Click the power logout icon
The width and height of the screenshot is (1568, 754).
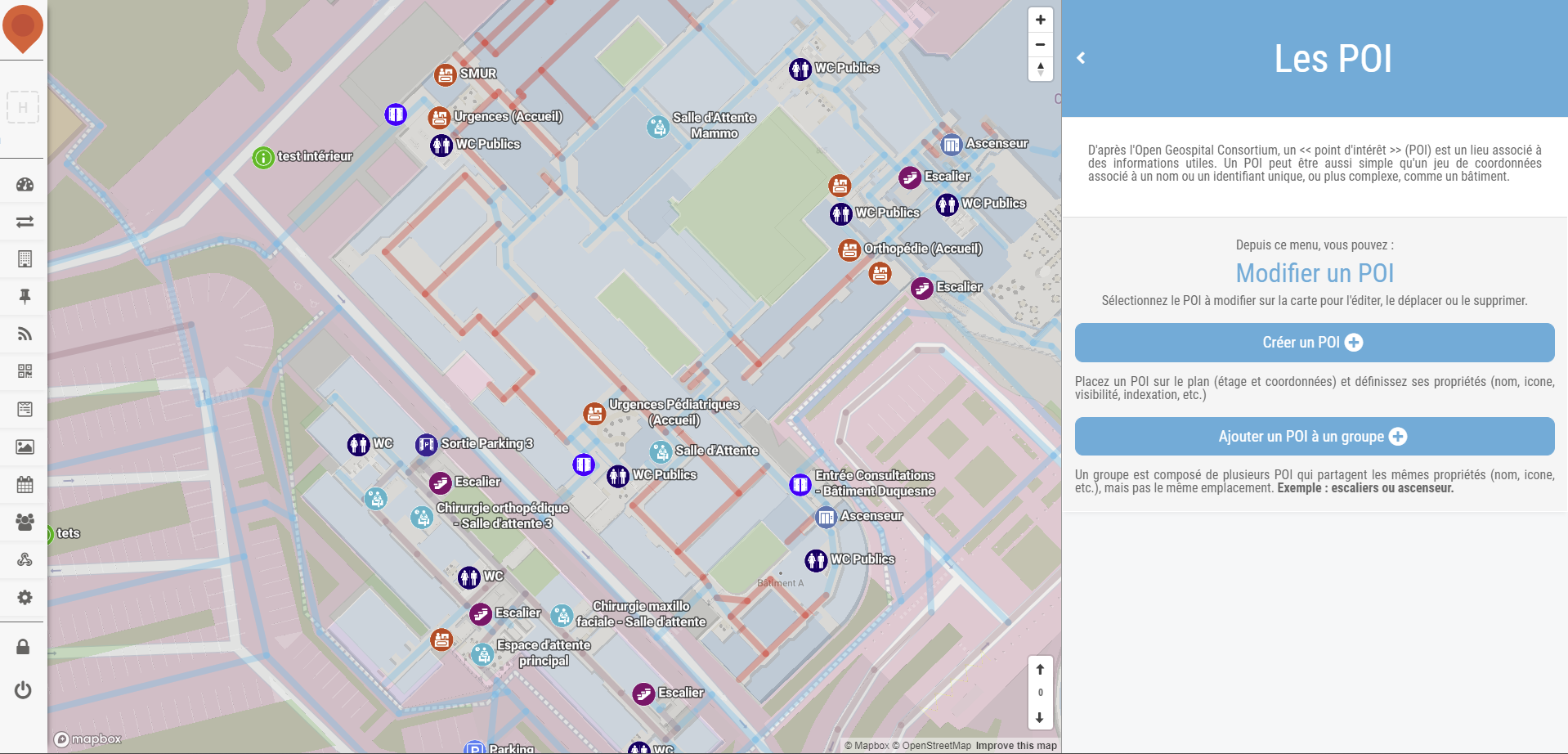point(23,690)
